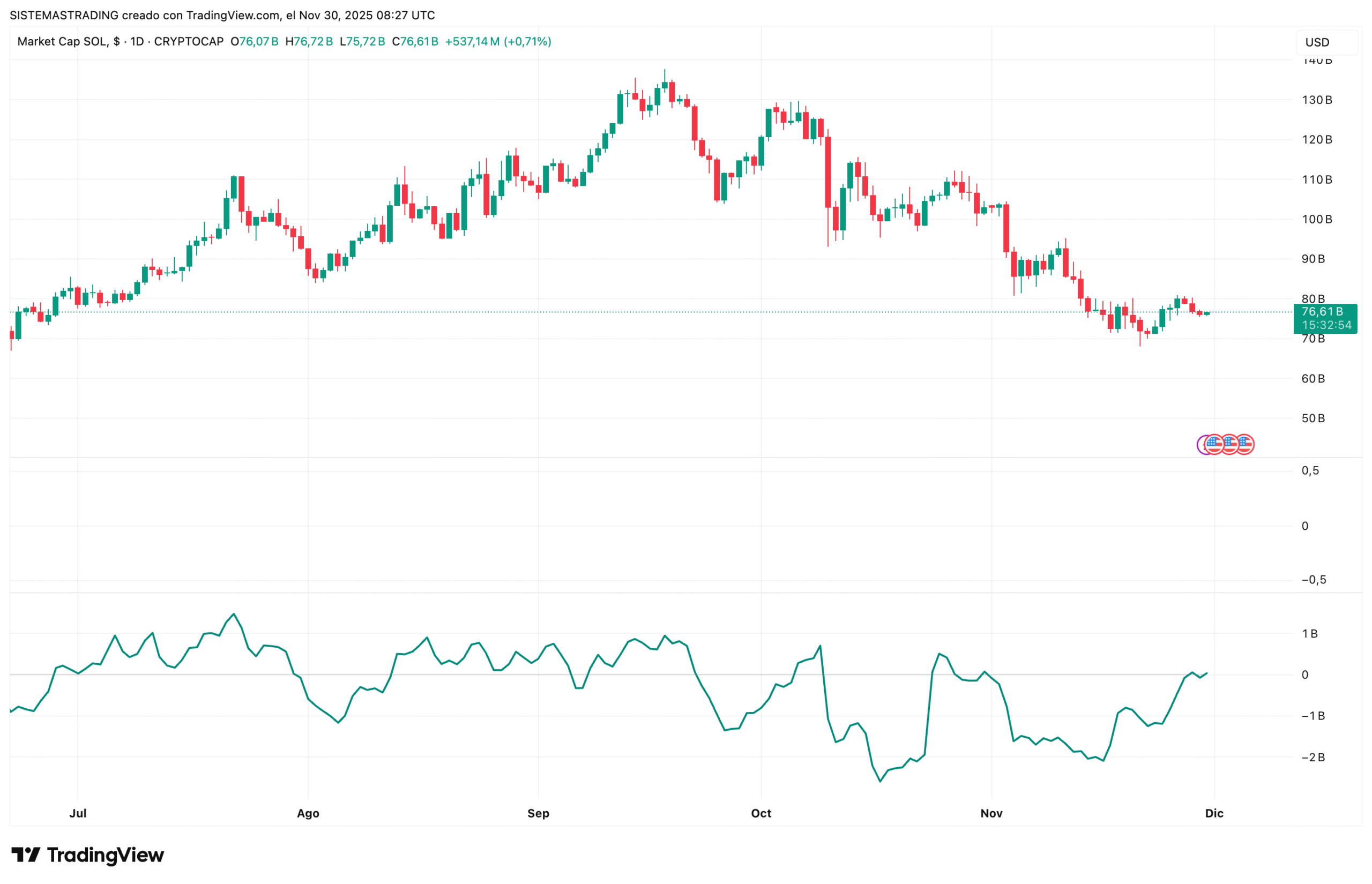Screen dimensions: 1372x884
Task: Click the closing price value C76,61 B
Action: tap(415, 41)
